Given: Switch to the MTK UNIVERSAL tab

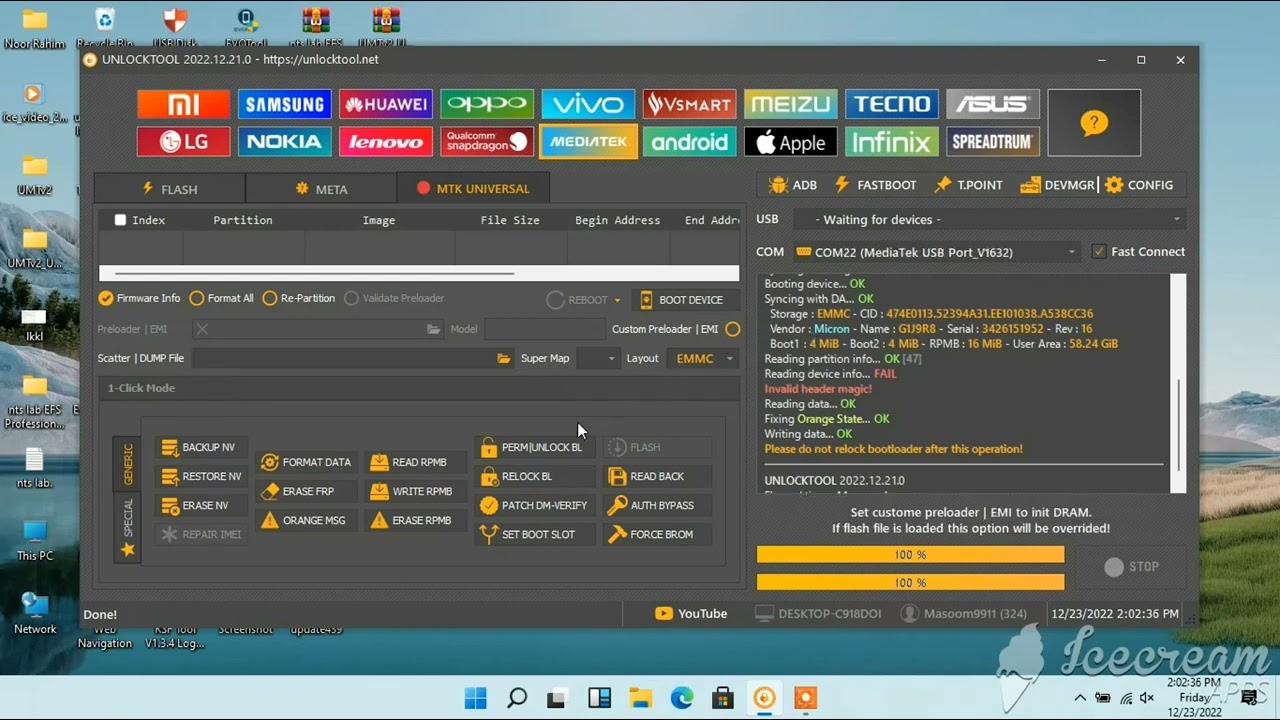Looking at the screenshot, I should coord(473,188).
